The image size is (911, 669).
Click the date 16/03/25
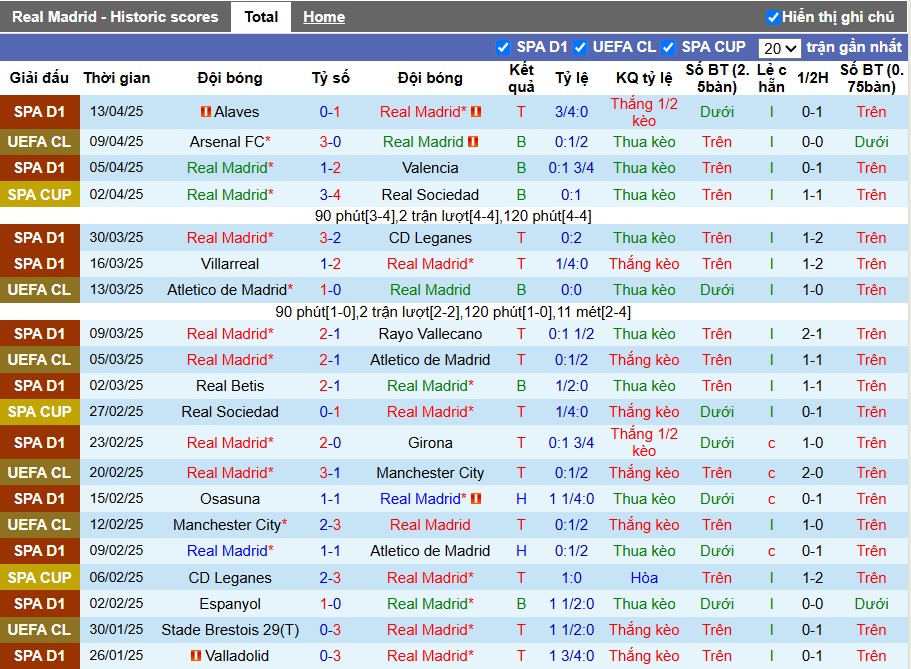116,263
